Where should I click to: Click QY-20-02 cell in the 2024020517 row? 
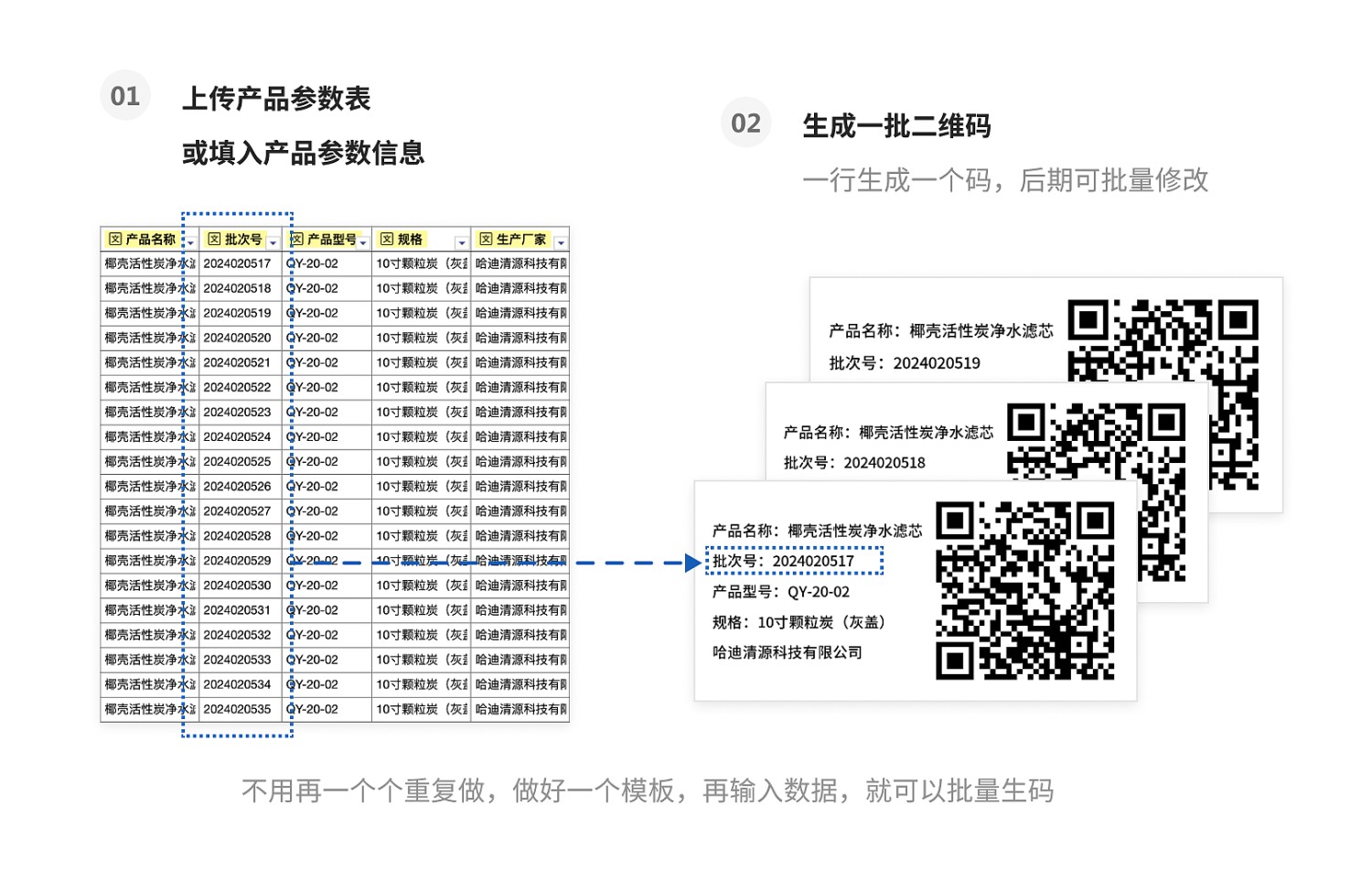click(327, 263)
